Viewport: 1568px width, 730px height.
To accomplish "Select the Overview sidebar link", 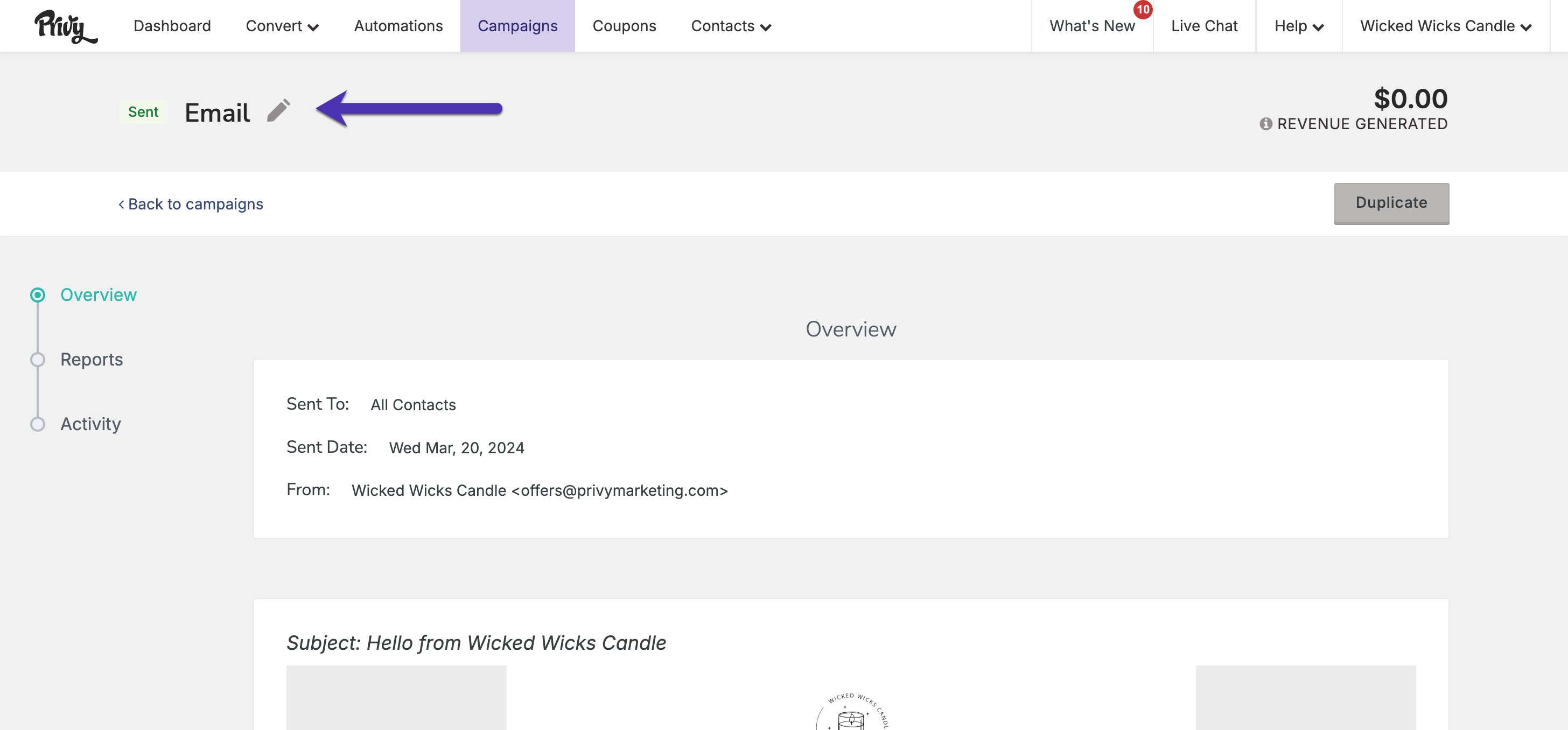I will pyautogui.click(x=99, y=295).
